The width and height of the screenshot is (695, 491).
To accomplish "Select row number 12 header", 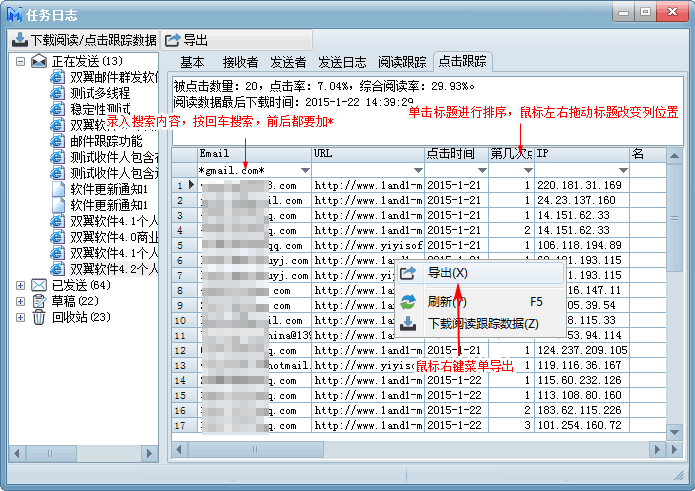I will (x=184, y=350).
